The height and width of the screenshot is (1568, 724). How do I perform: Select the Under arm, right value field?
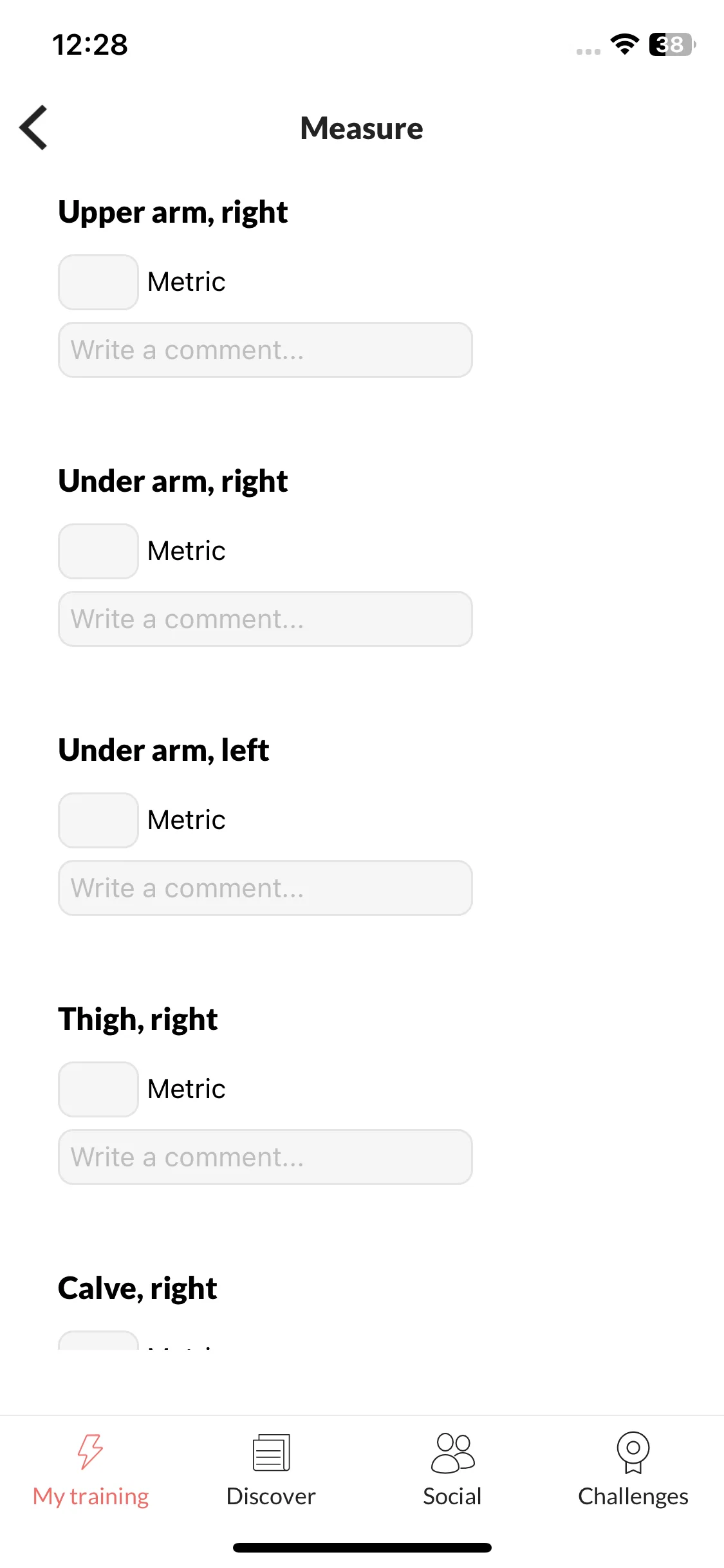tap(98, 551)
